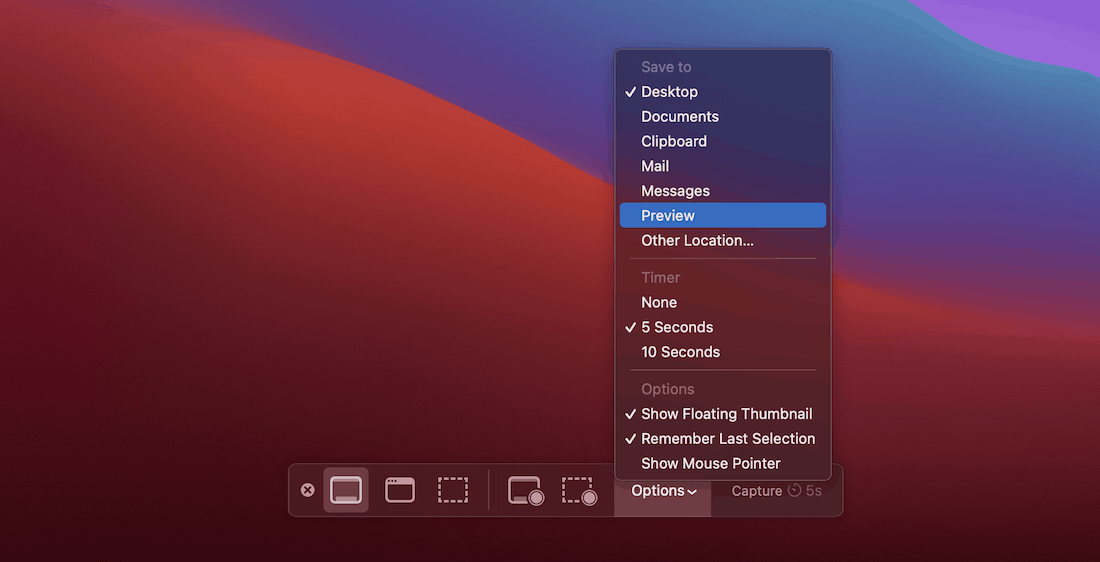Choose Mail as save destination
The height and width of the screenshot is (562, 1100).
(x=655, y=166)
